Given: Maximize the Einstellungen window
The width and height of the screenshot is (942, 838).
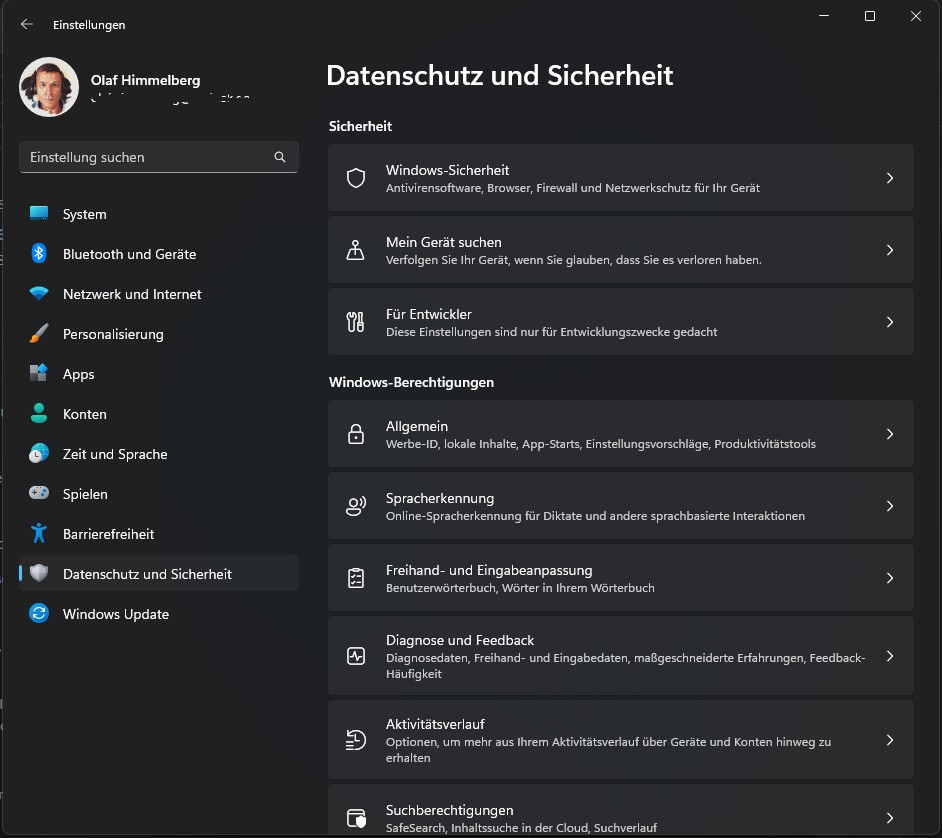Looking at the screenshot, I should tap(869, 16).
